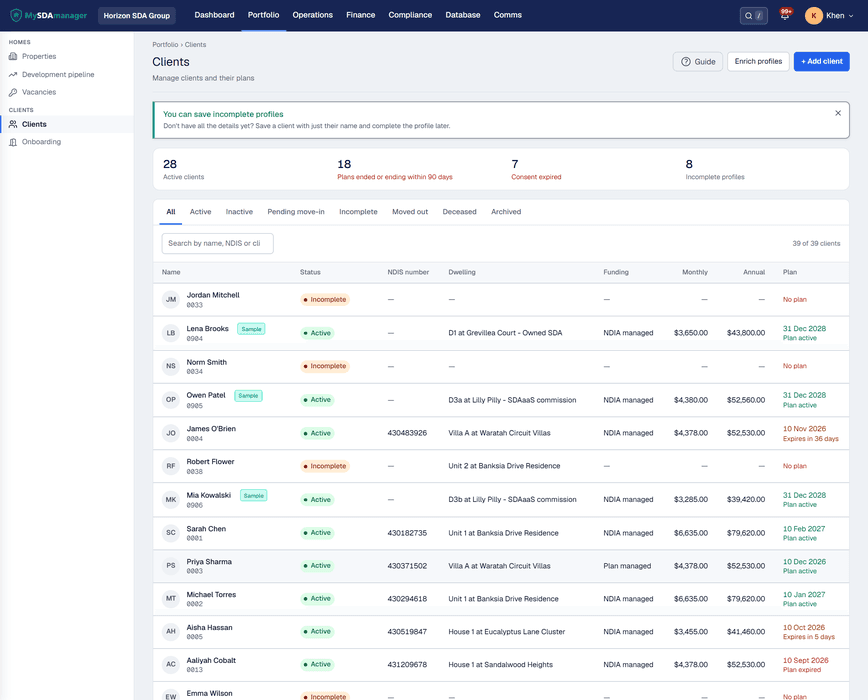Click the Add client button
Image resolution: width=868 pixels, height=700 pixels.
pos(822,61)
